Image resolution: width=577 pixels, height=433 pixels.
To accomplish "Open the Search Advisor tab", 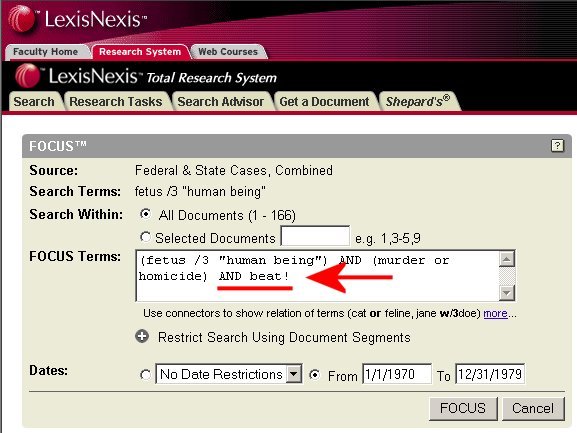I will point(221,102).
